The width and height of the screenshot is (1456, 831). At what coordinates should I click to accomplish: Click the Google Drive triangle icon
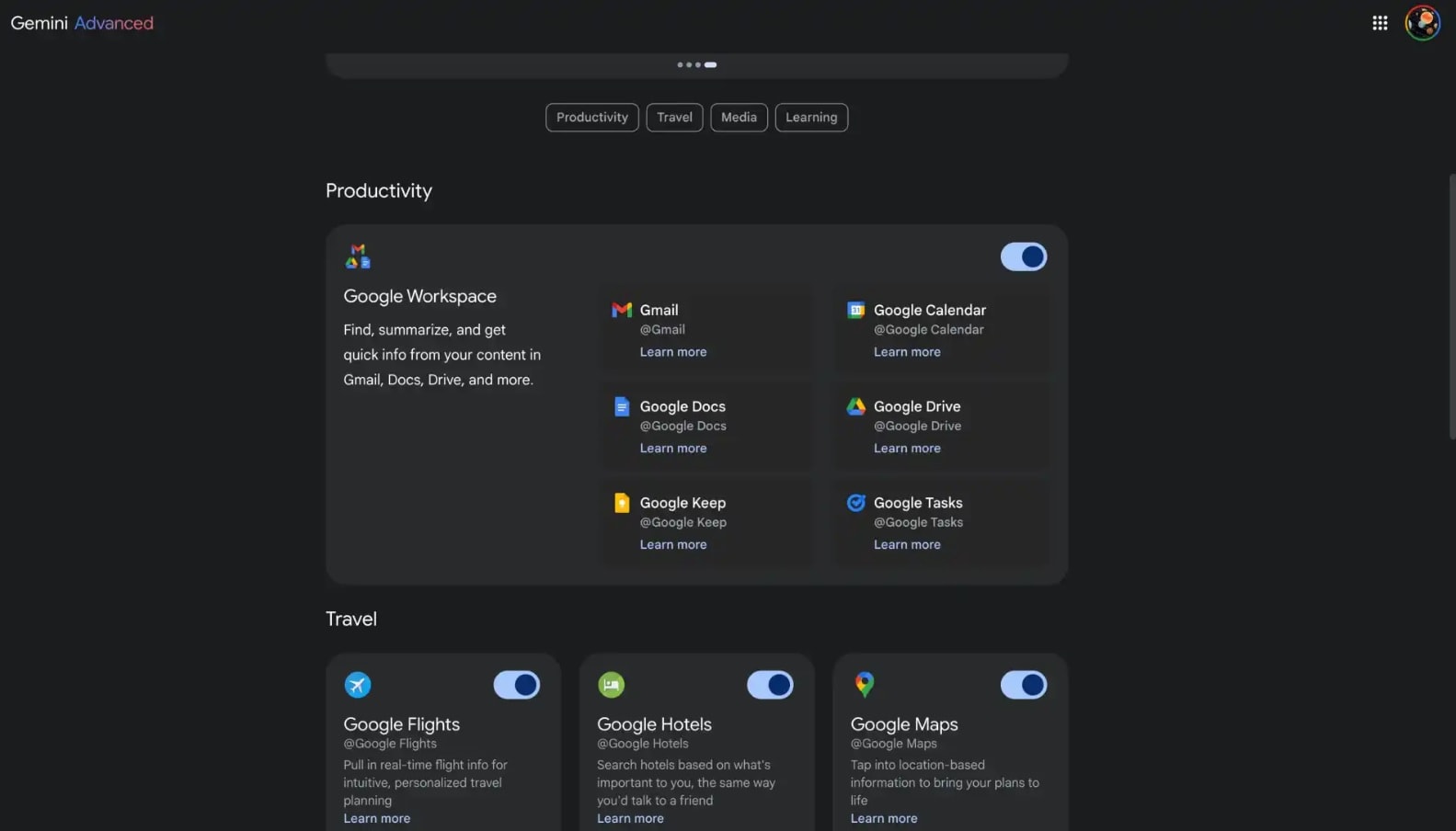click(x=855, y=406)
